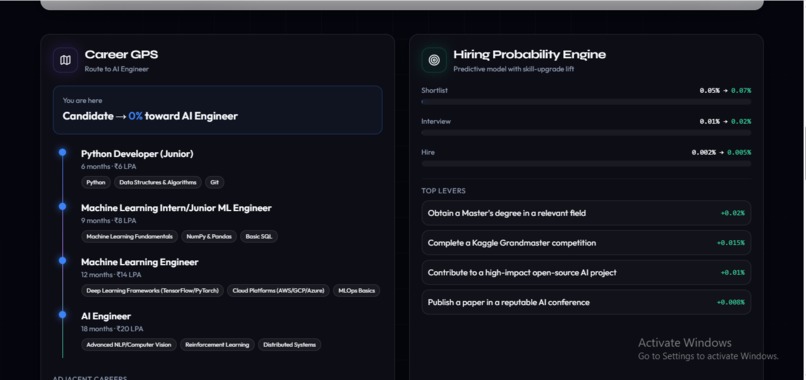Open the Master's degree lever card
Viewport: 806px width, 380px height.
click(586, 213)
